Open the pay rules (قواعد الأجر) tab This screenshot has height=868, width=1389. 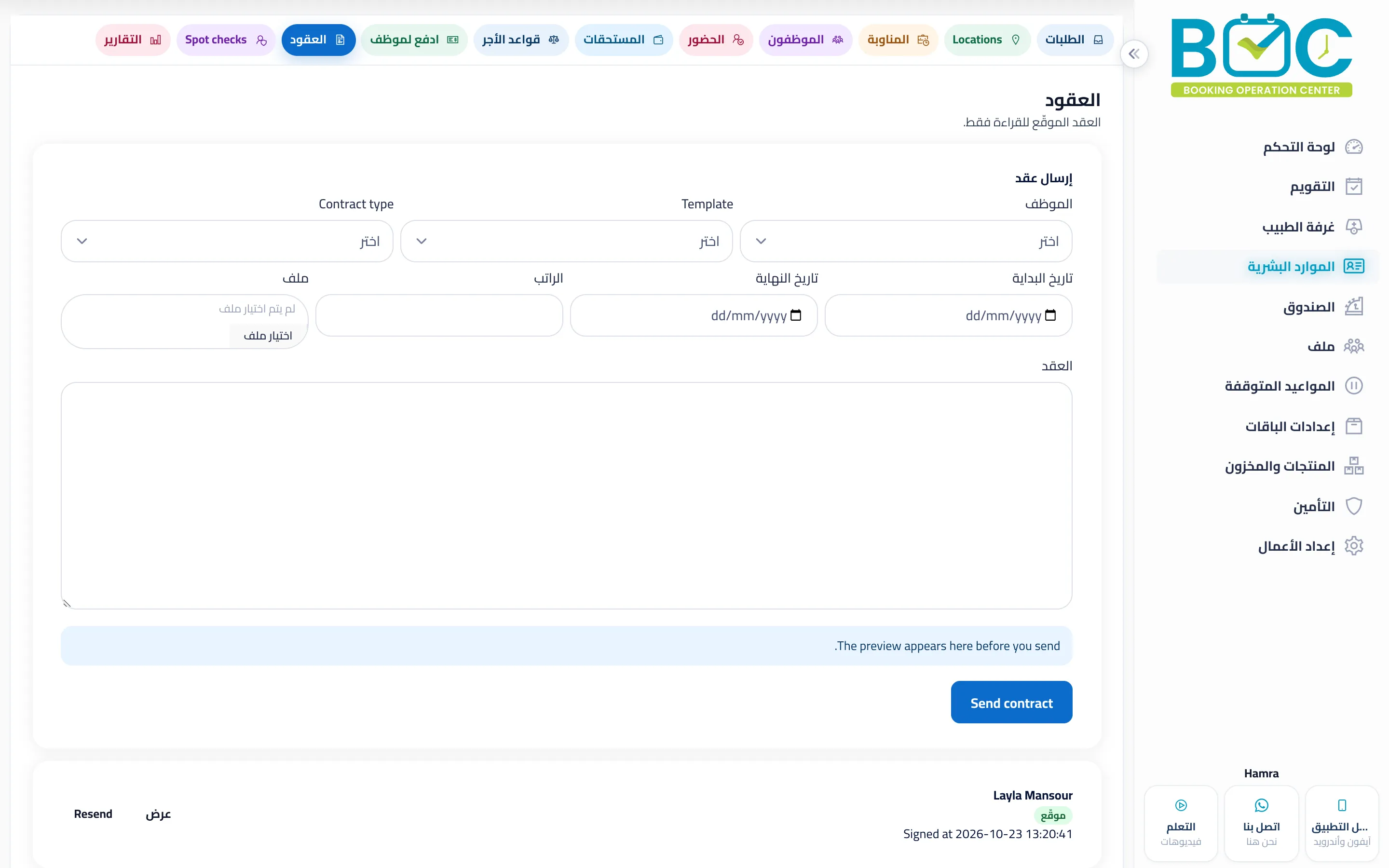520,40
